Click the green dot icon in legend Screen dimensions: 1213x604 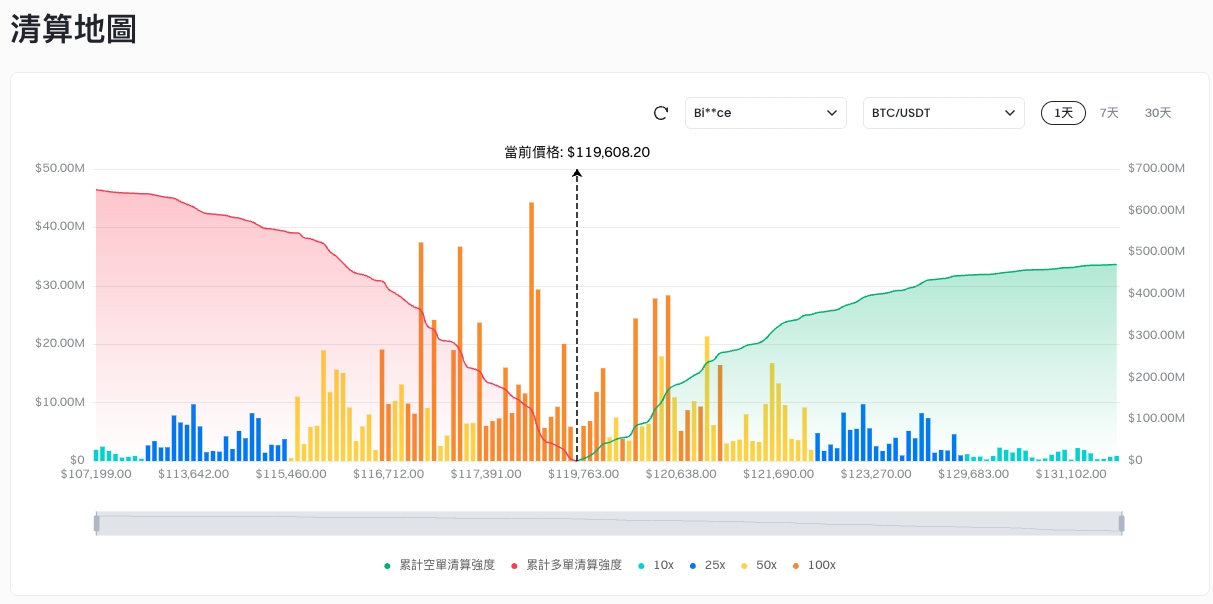(x=387, y=566)
